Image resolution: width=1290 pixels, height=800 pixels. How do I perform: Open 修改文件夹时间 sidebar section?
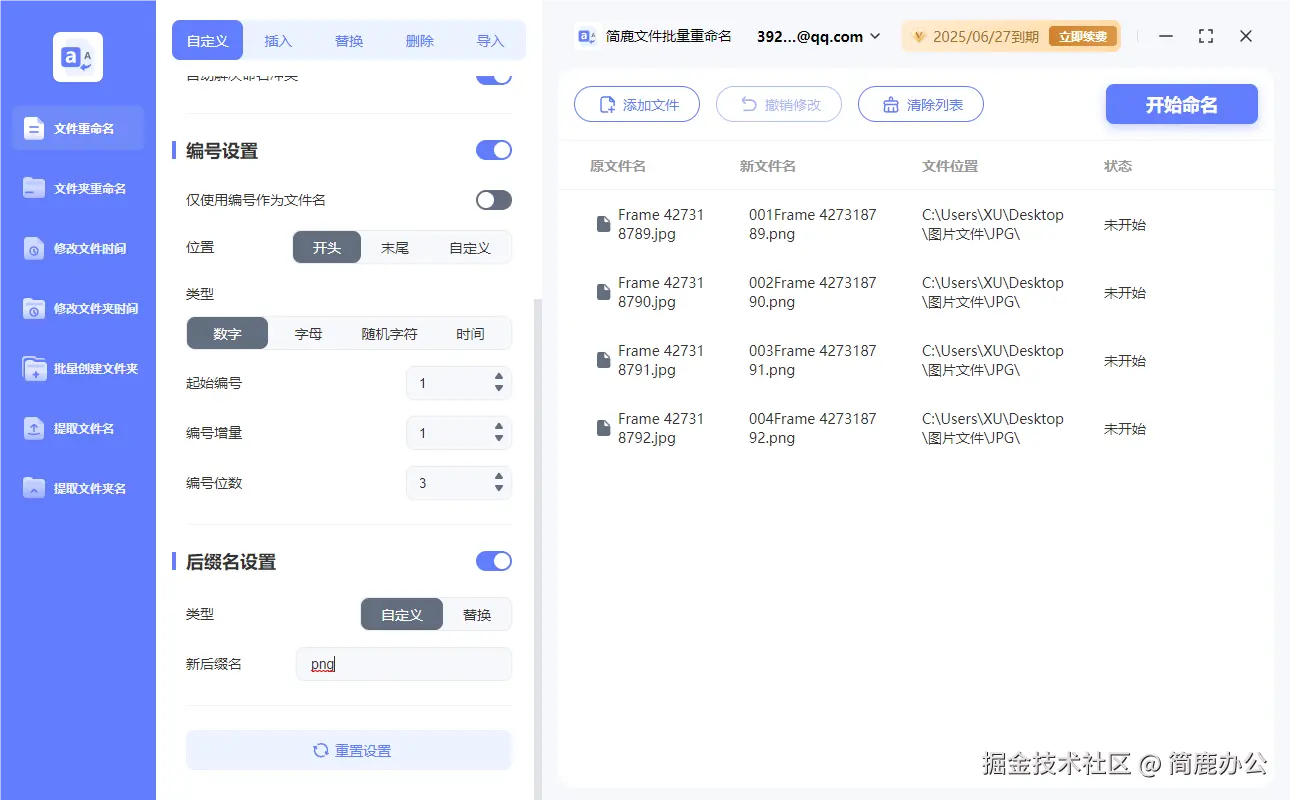pos(78,308)
